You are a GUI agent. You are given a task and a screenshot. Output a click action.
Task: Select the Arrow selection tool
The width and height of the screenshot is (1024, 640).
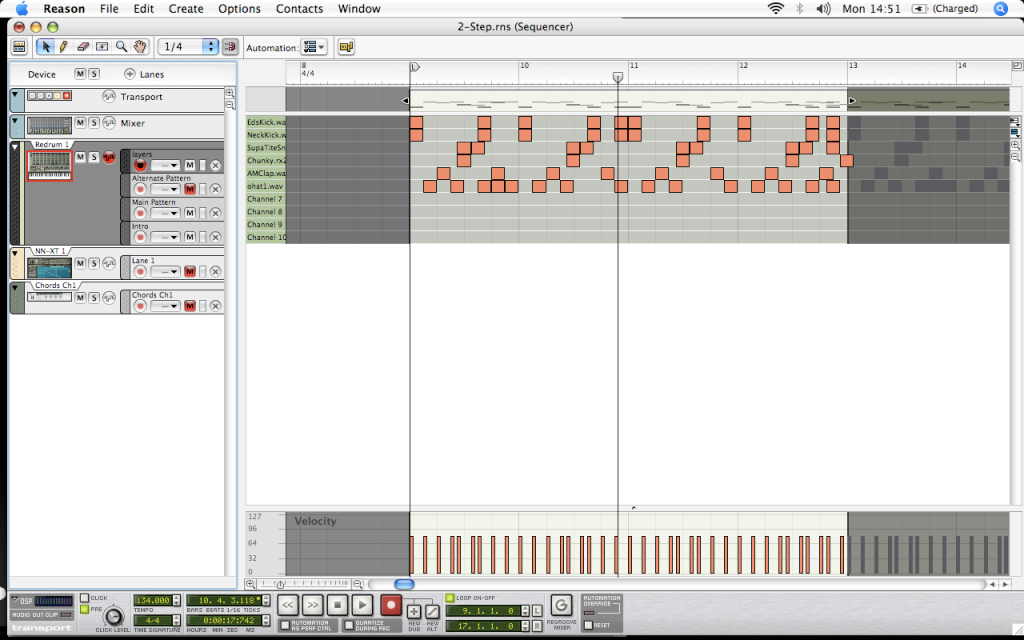pyautogui.click(x=45, y=46)
